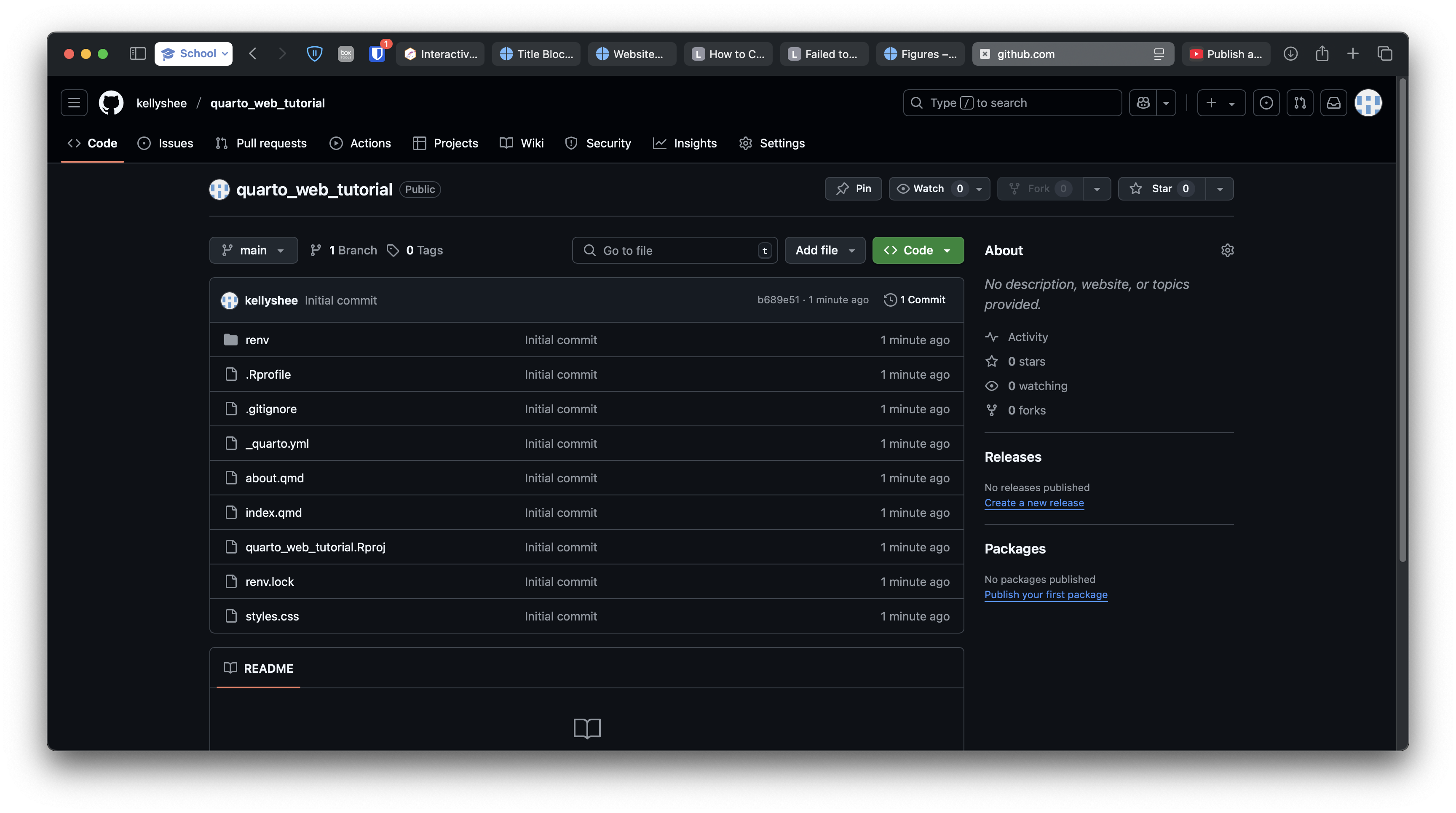Open 0 watching link

pyautogui.click(x=1038, y=386)
